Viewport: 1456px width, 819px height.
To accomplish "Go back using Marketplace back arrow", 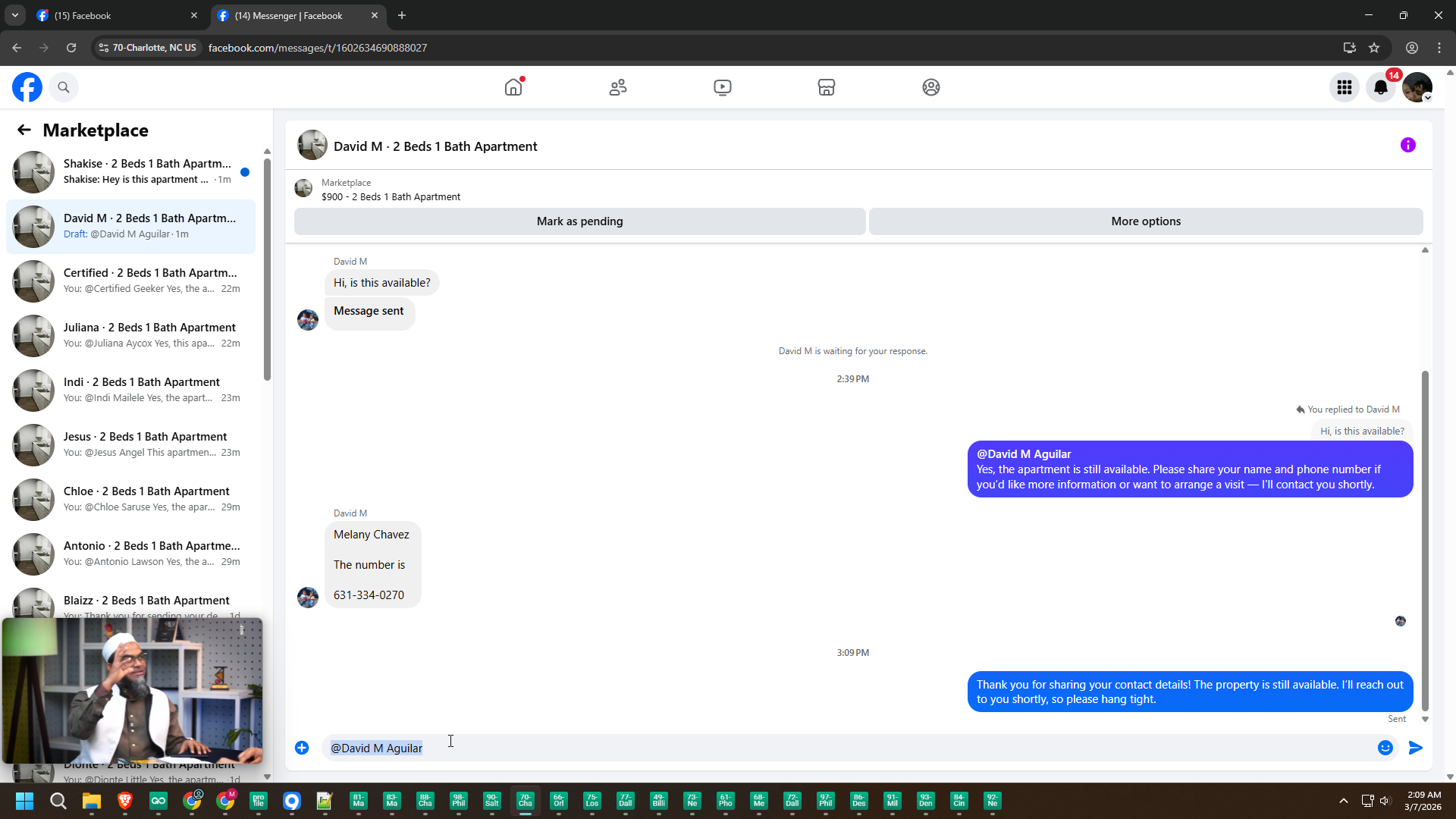I will click(x=24, y=130).
